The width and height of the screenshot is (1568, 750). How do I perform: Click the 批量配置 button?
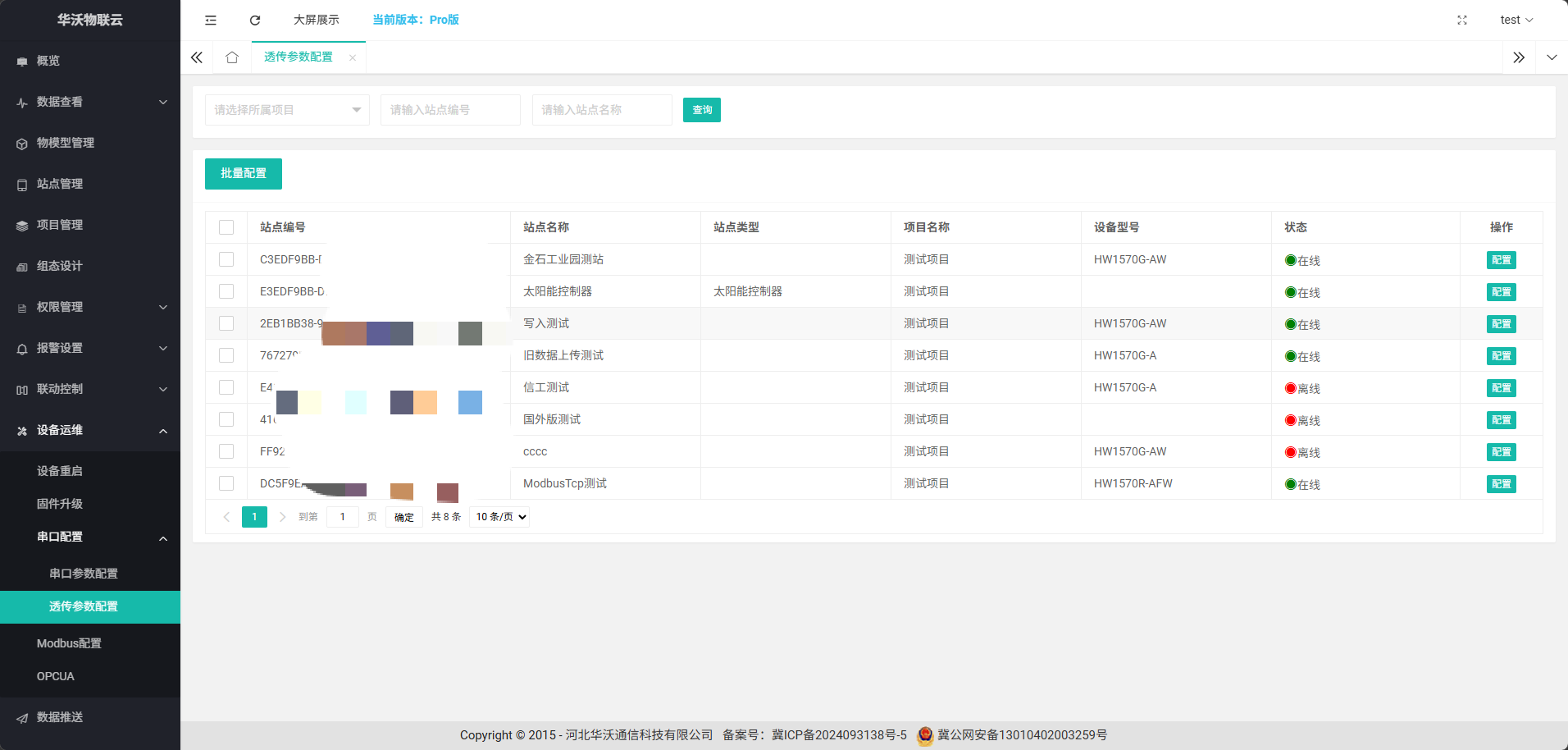244,174
